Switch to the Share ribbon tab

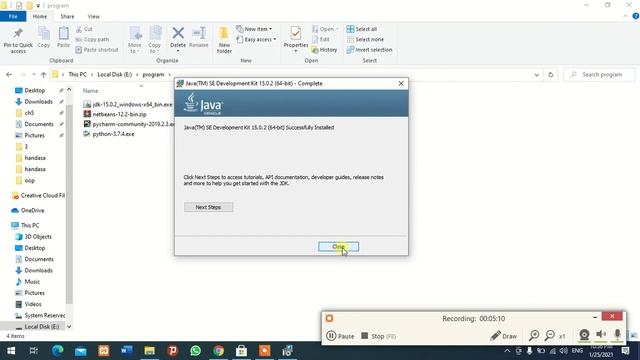pyautogui.click(x=67, y=16)
